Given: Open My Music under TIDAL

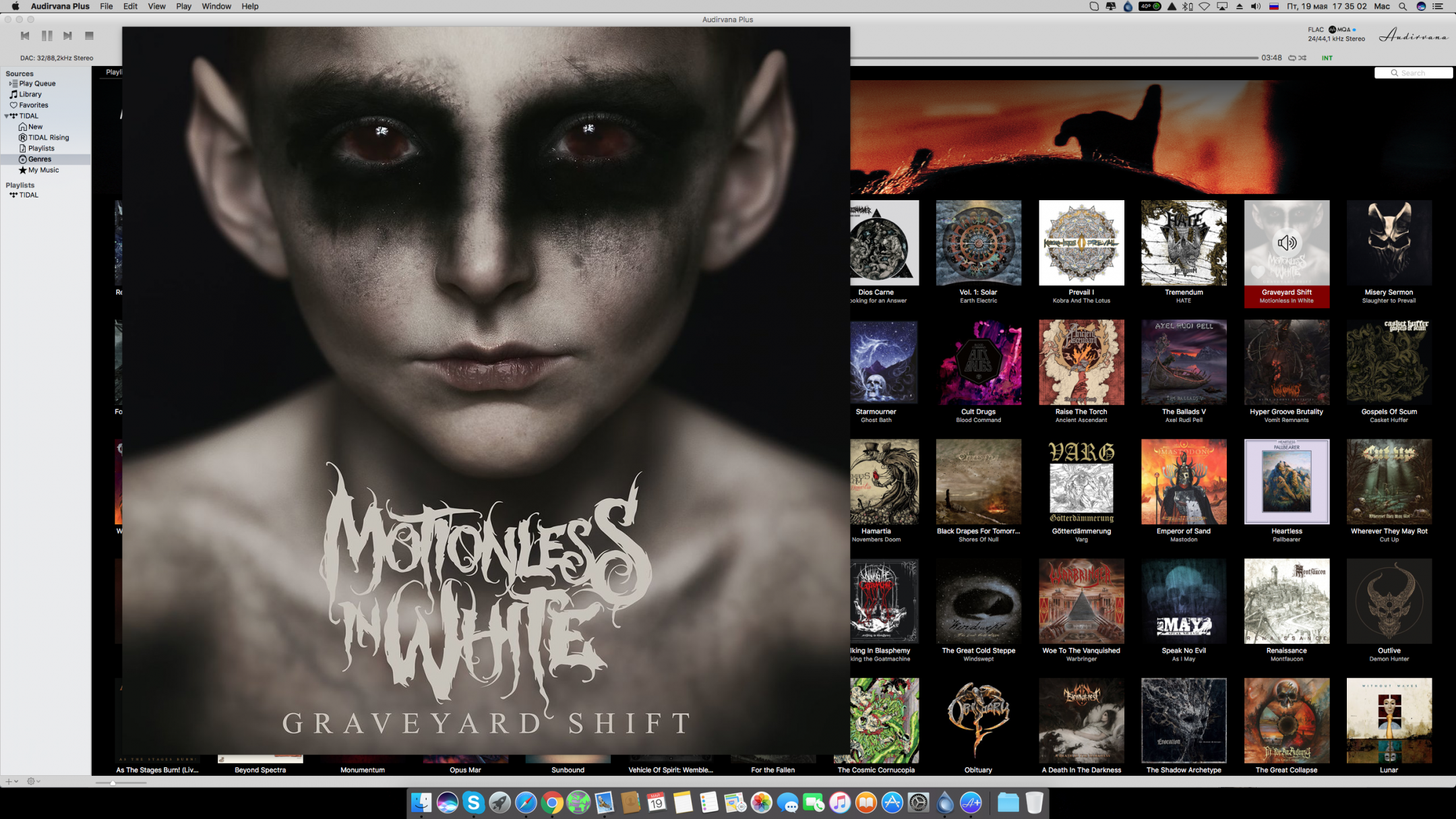Looking at the screenshot, I should 43,170.
